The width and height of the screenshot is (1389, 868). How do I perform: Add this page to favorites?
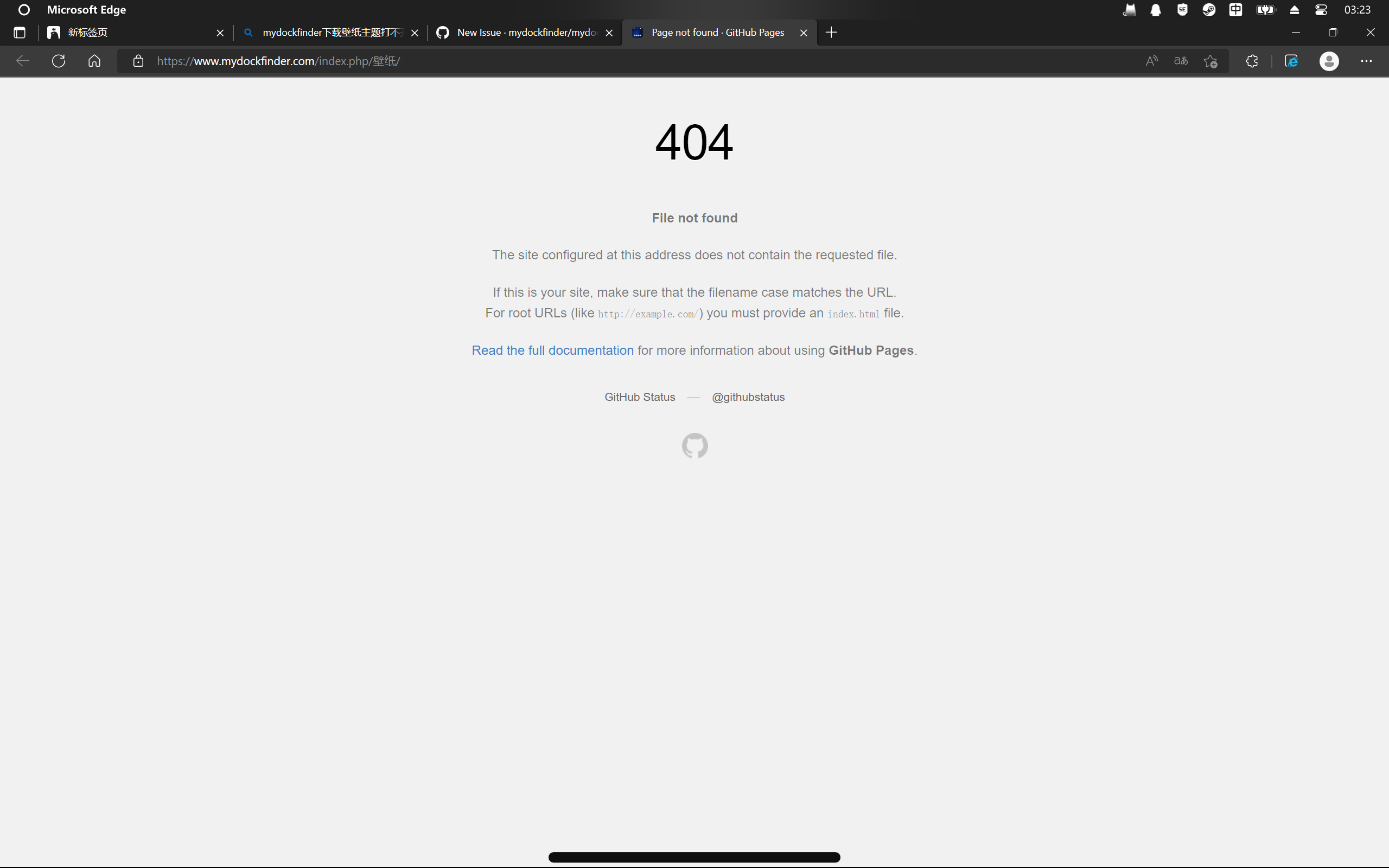[1210, 61]
